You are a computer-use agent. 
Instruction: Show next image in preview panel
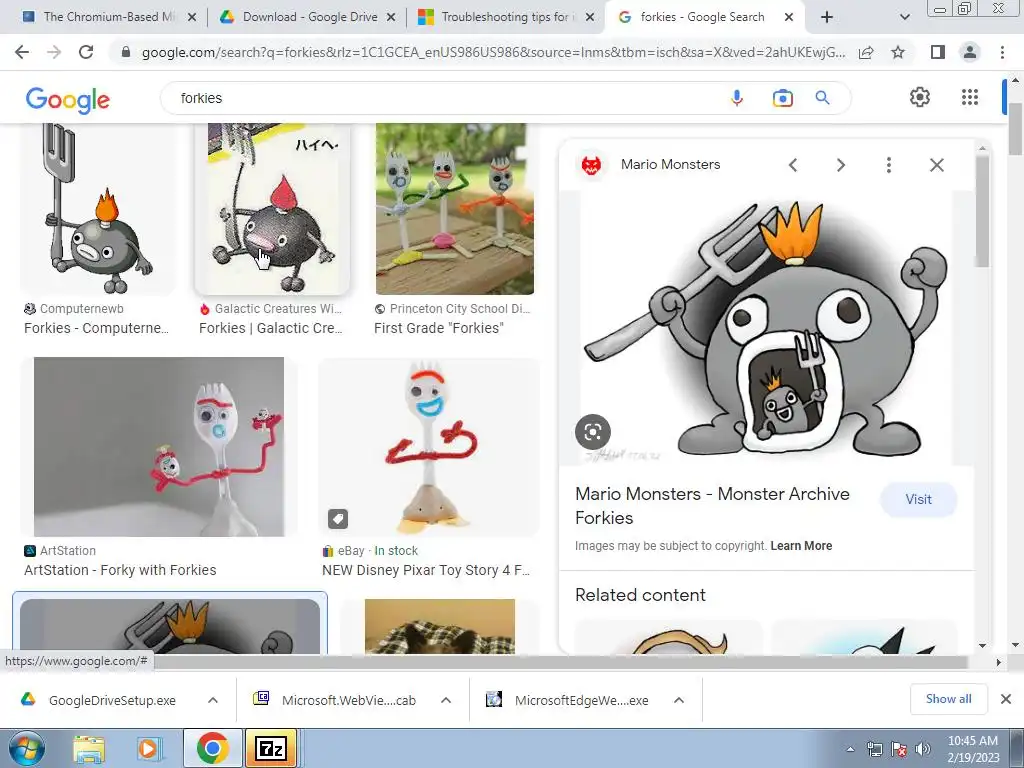point(840,165)
